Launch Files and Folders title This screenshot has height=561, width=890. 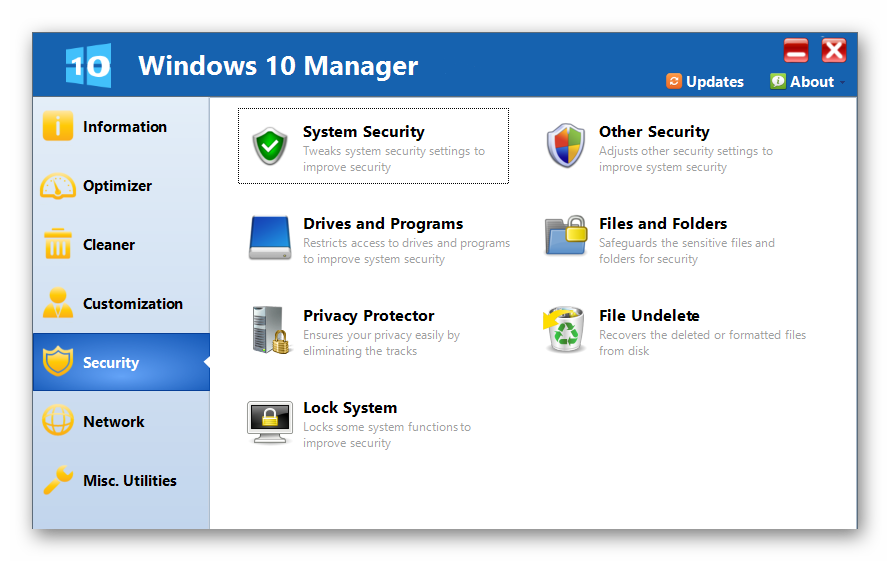pos(663,224)
